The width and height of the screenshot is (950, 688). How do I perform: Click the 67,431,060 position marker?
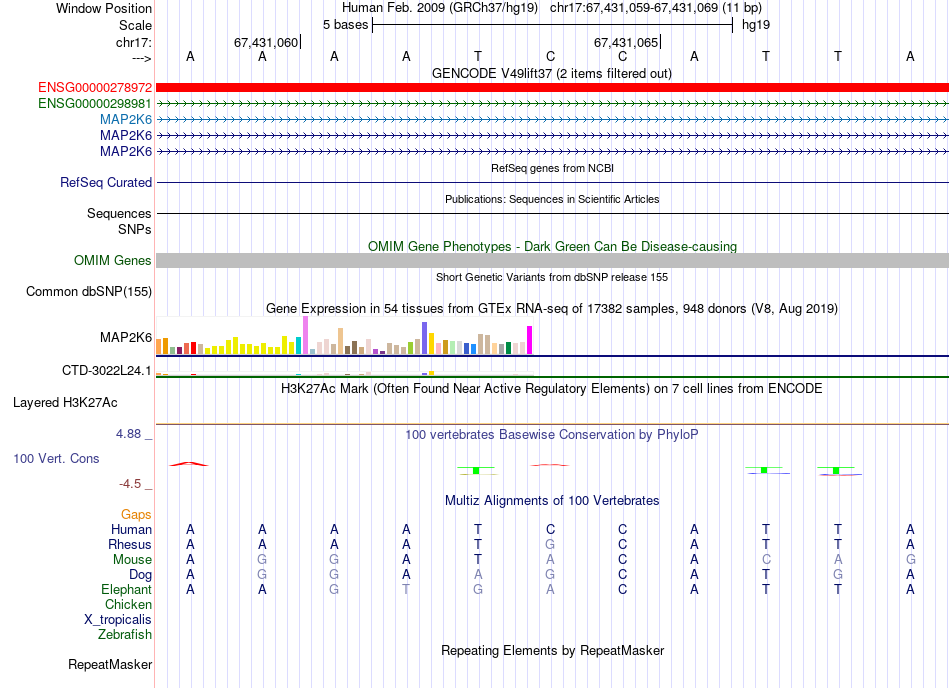267,42
